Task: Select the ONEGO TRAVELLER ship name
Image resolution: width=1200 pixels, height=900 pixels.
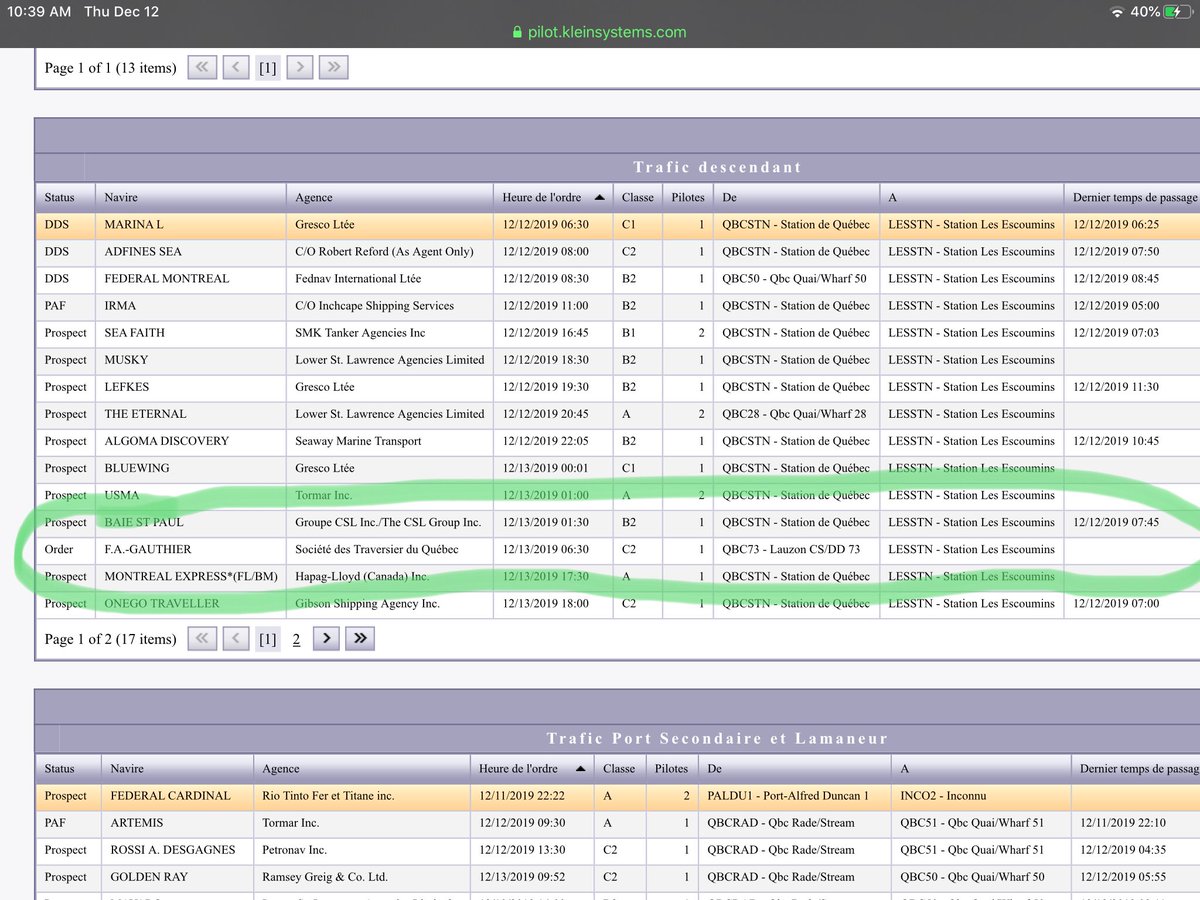Action: point(161,603)
